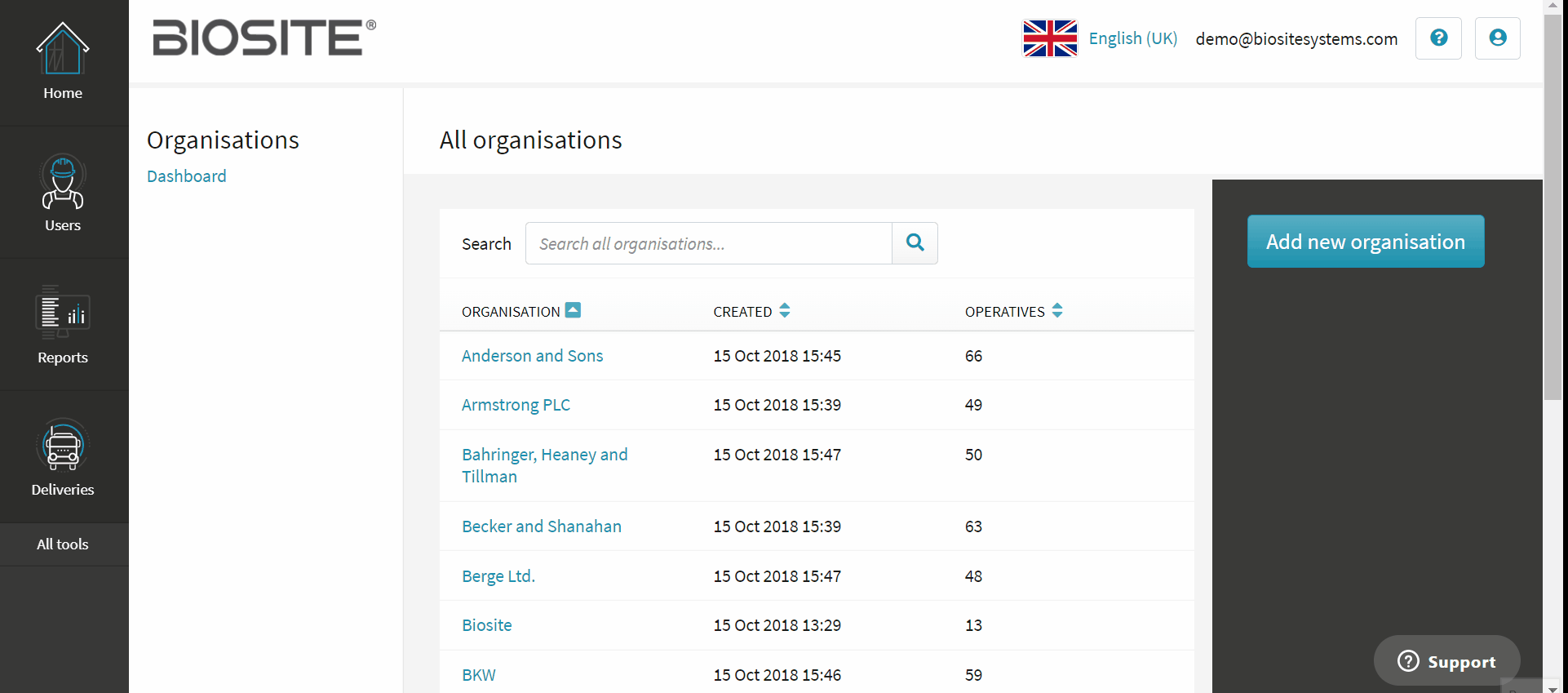Open All tools menu item
The image size is (1568, 693).
pos(63,544)
